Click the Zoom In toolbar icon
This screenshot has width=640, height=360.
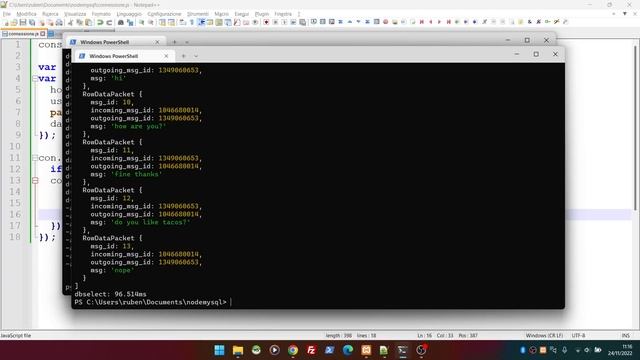click(142, 22)
